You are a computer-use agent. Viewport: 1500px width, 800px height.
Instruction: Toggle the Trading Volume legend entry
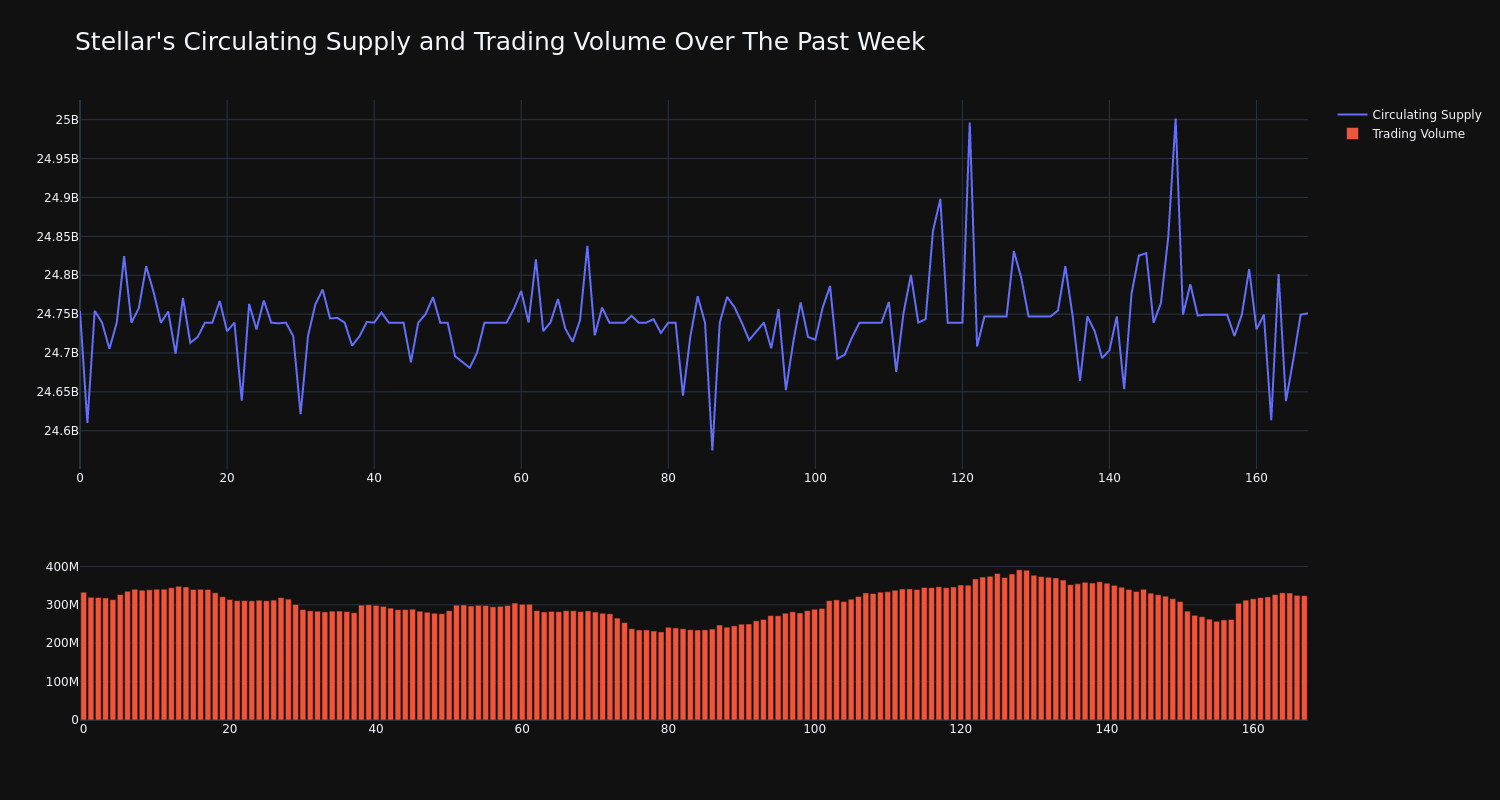(1405, 134)
